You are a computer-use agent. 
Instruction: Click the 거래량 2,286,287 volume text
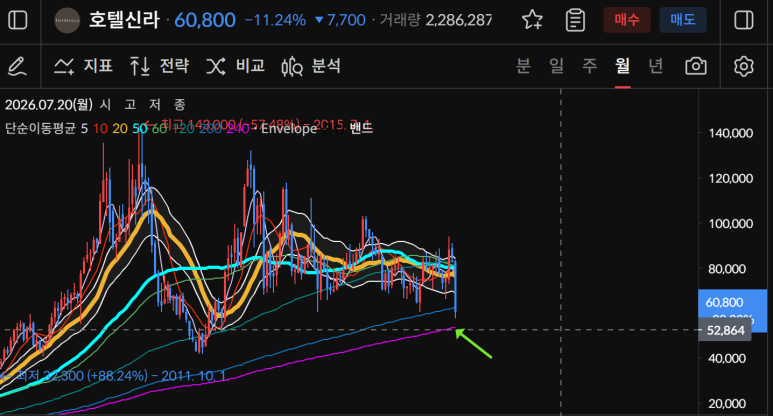pyautogui.click(x=436, y=20)
